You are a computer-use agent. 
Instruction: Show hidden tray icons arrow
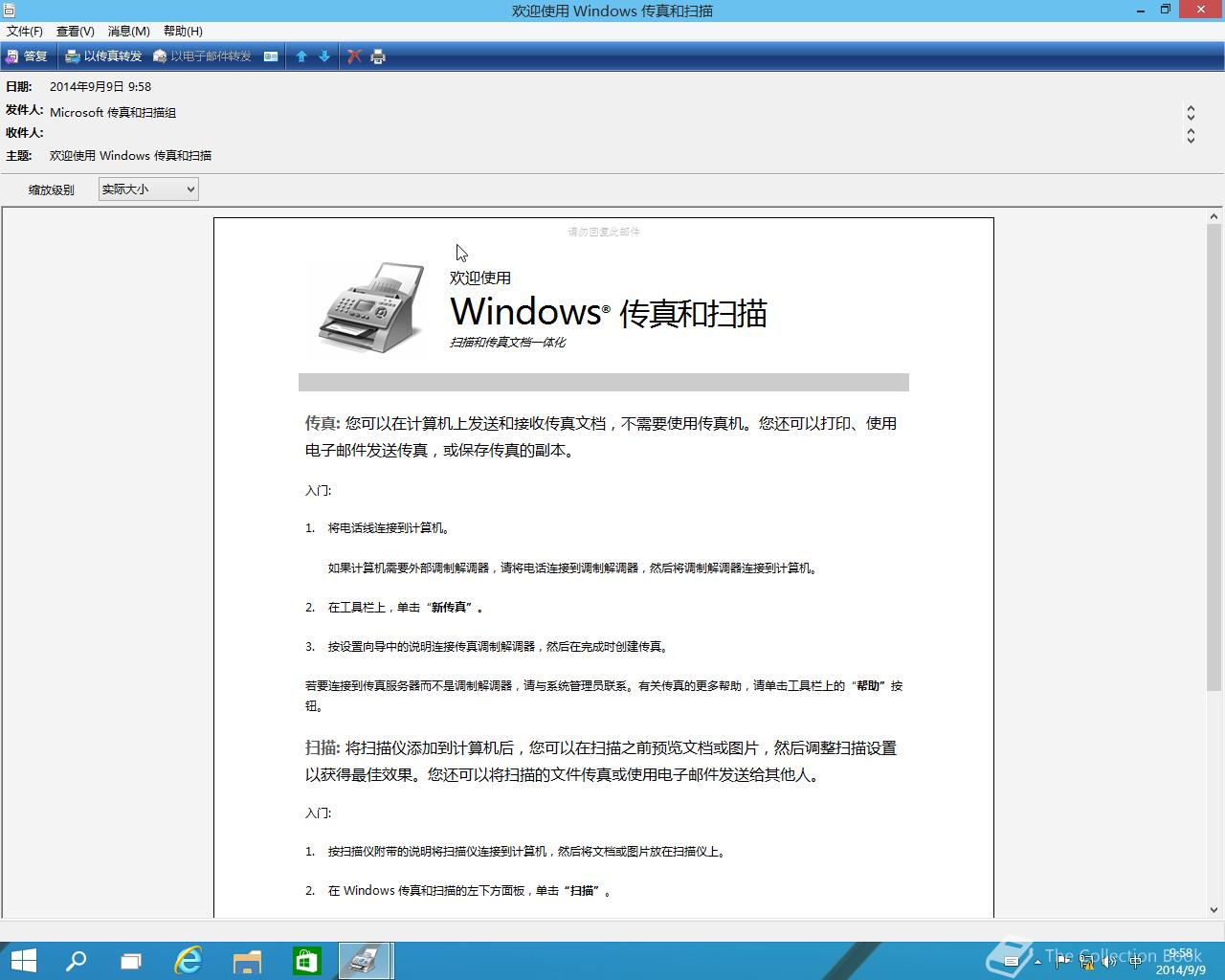coord(1038,963)
